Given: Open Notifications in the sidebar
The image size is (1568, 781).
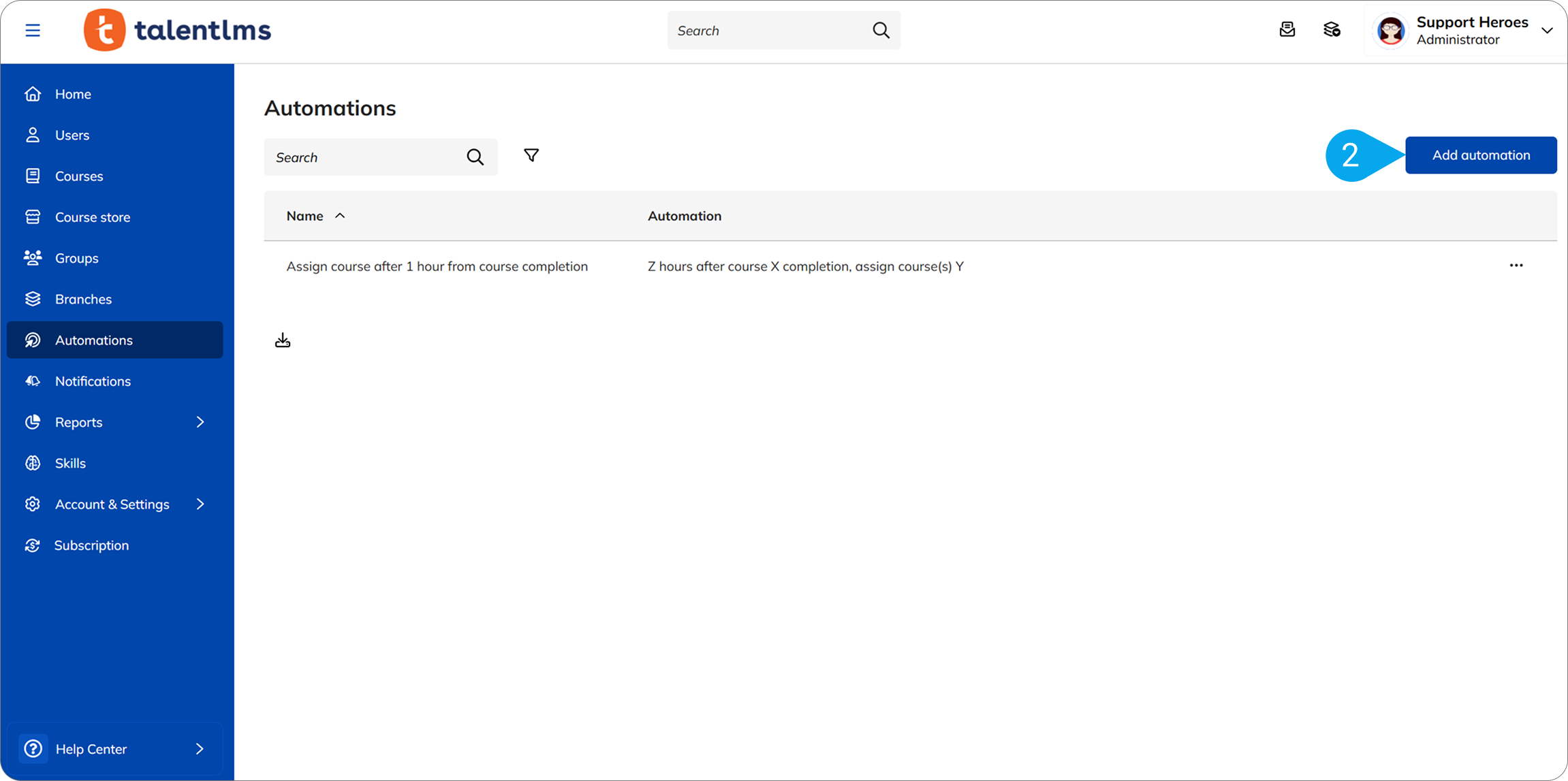Looking at the screenshot, I should click(93, 381).
